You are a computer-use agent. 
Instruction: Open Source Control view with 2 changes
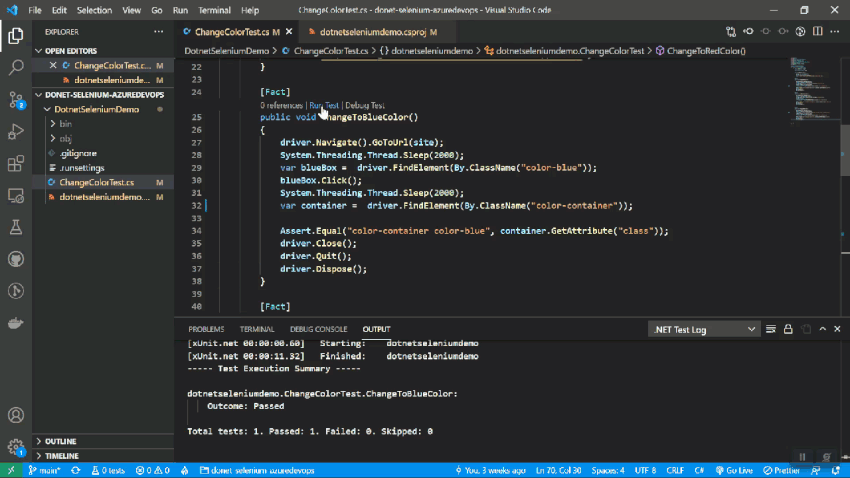pyautogui.click(x=16, y=100)
